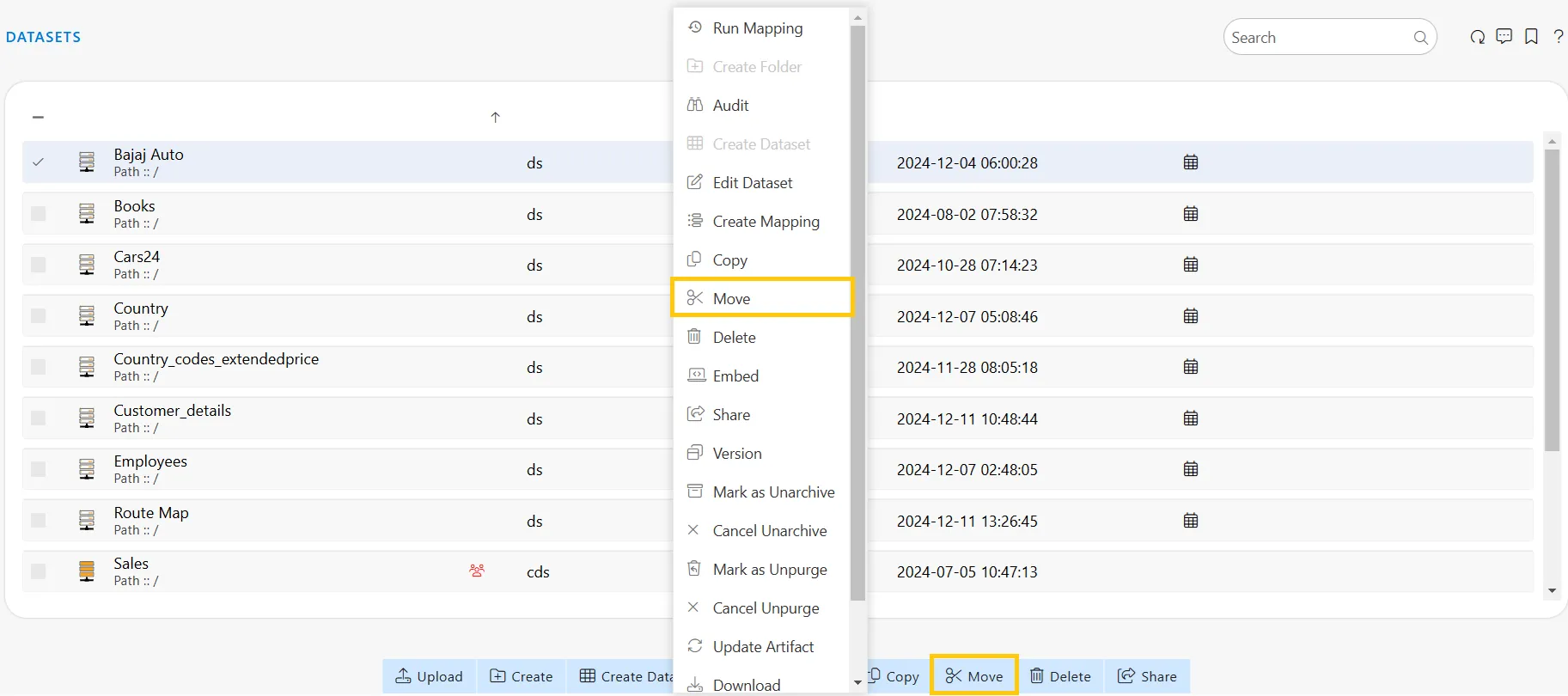Image resolution: width=1568 pixels, height=696 pixels.
Task: Open help question mark icon
Action: tap(1559, 37)
